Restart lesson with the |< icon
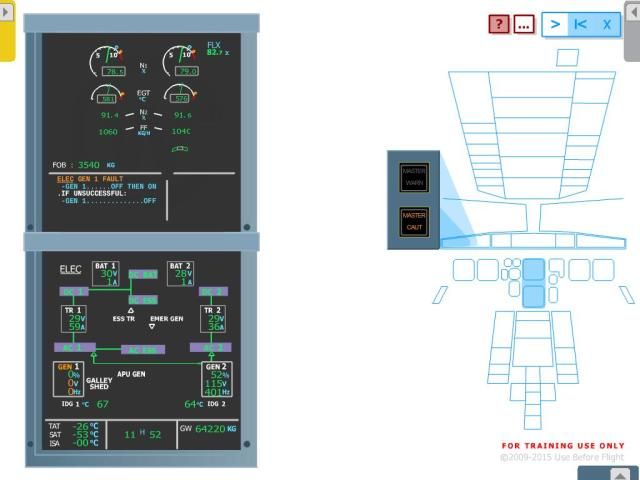This screenshot has width=640, height=480. (580, 24)
